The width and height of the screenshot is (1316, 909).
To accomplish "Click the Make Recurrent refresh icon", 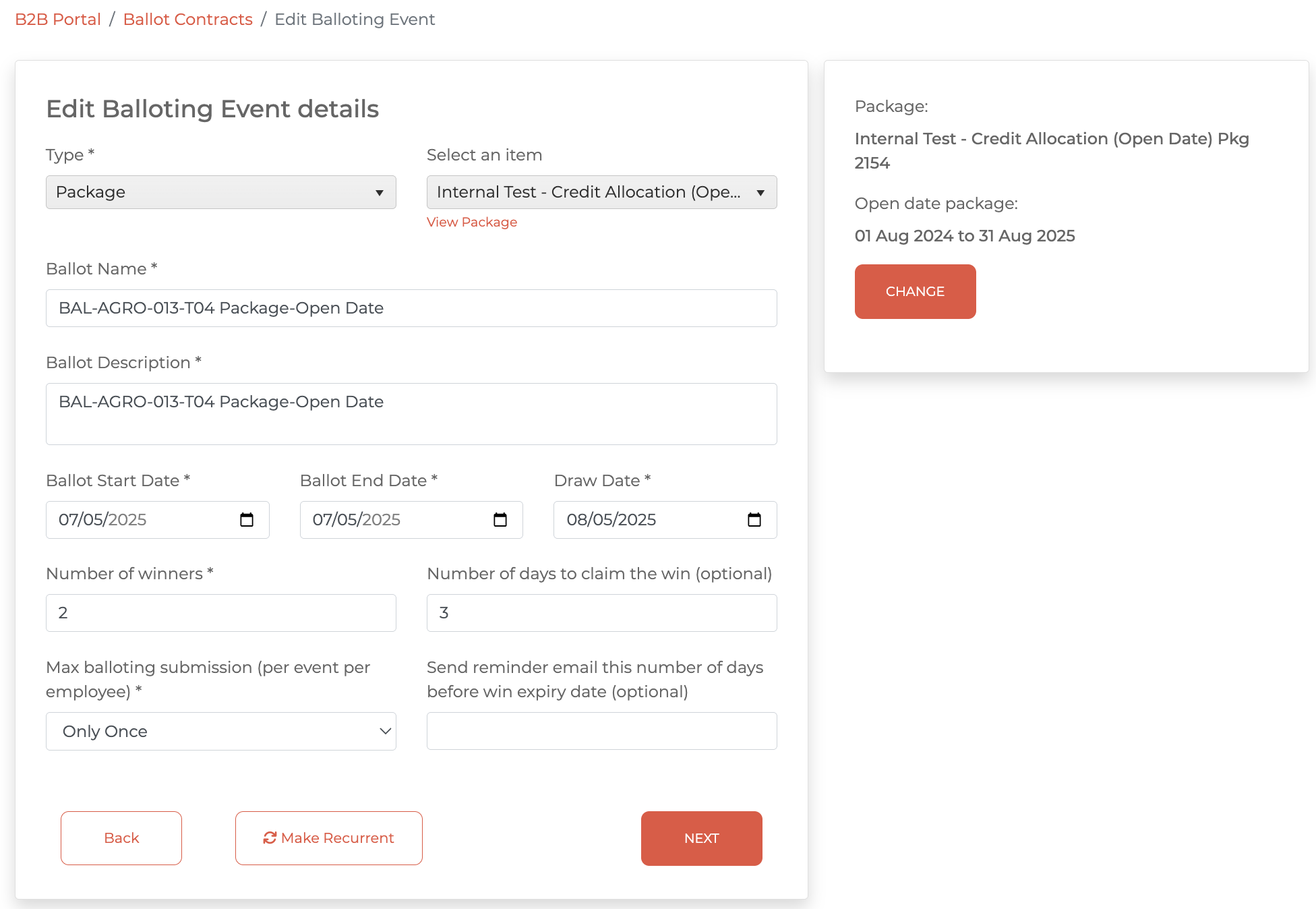I will [x=270, y=838].
